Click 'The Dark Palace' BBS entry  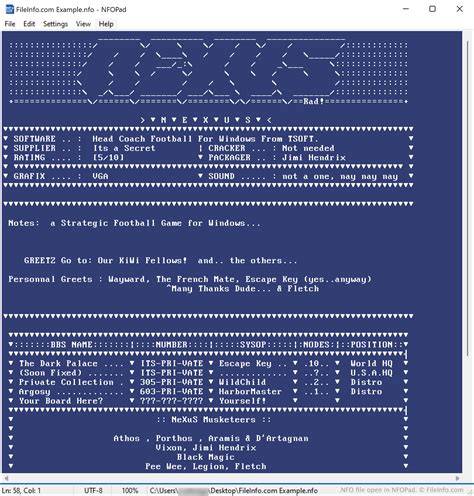(58, 363)
